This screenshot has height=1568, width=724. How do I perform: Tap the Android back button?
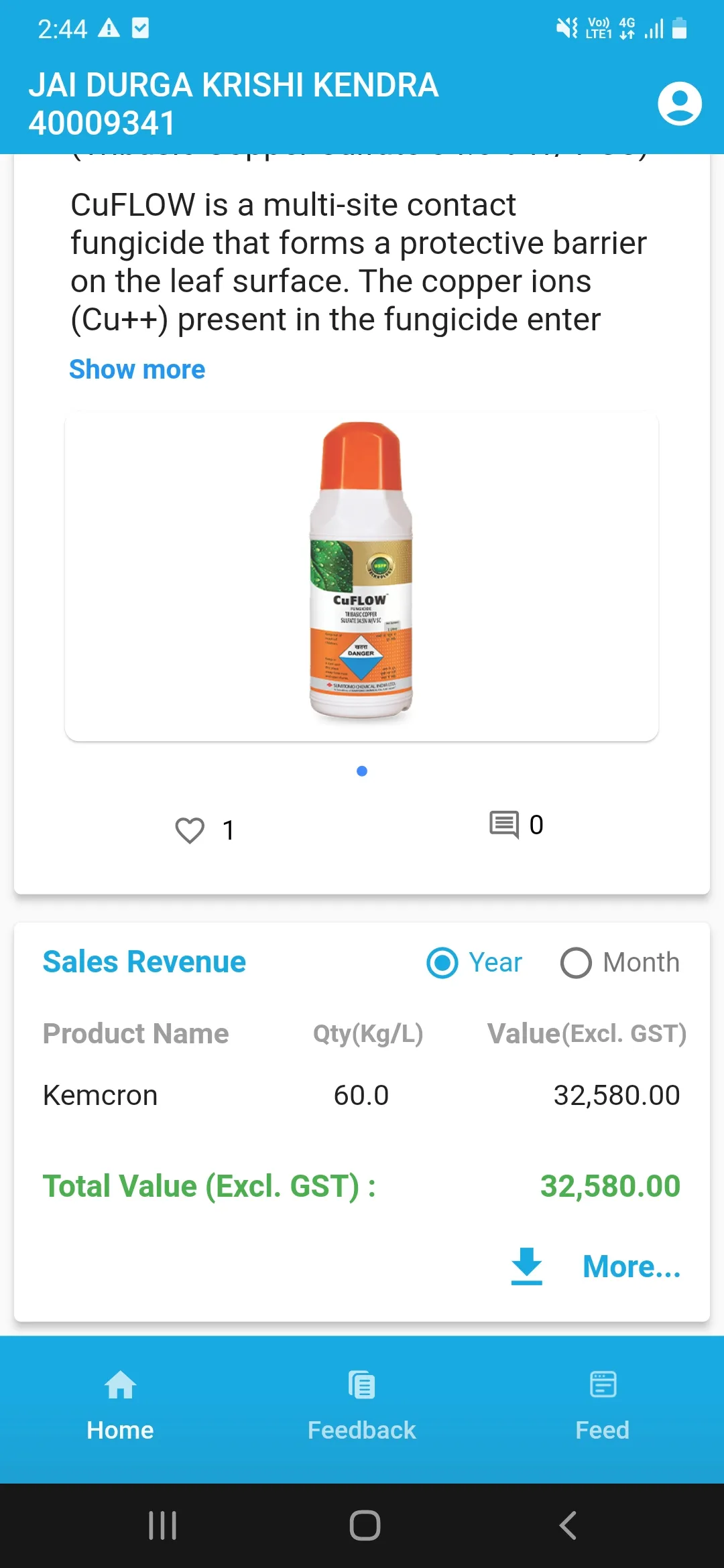[x=568, y=1526]
